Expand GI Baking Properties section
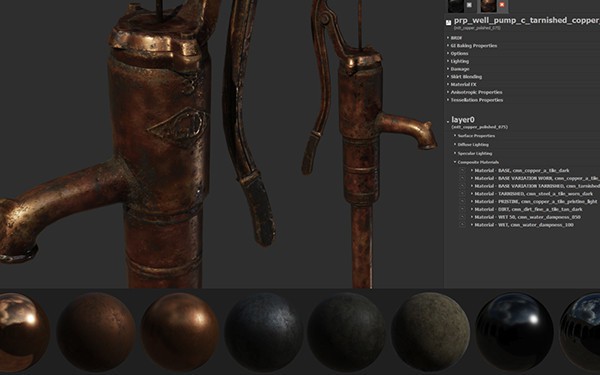 (472, 46)
